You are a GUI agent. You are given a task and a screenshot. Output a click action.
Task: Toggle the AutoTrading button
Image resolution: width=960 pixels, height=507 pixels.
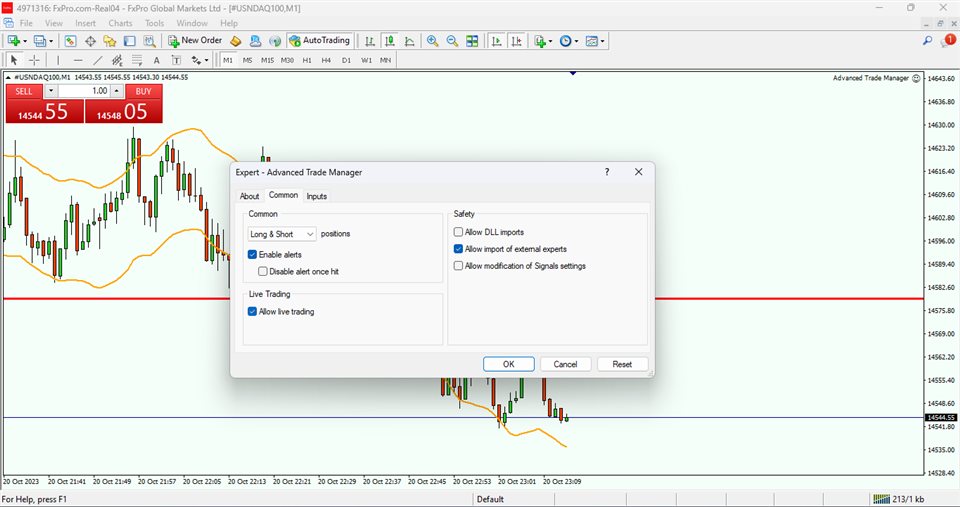point(319,41)
